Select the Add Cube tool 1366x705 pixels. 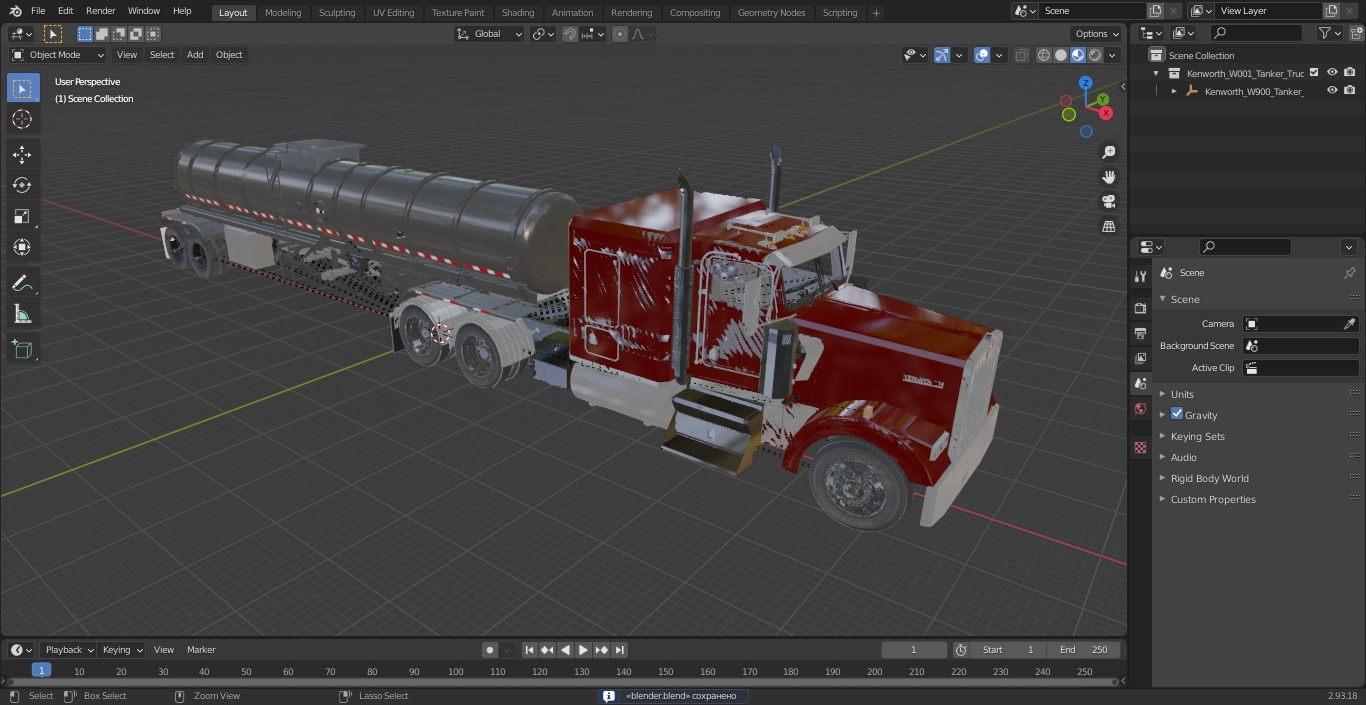point(22,350)
